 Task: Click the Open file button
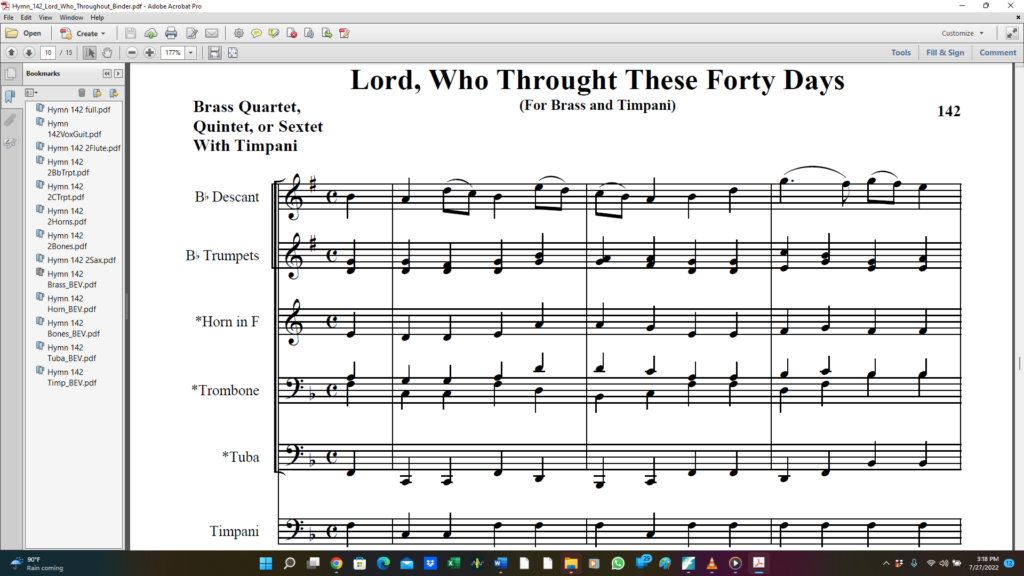24,33
